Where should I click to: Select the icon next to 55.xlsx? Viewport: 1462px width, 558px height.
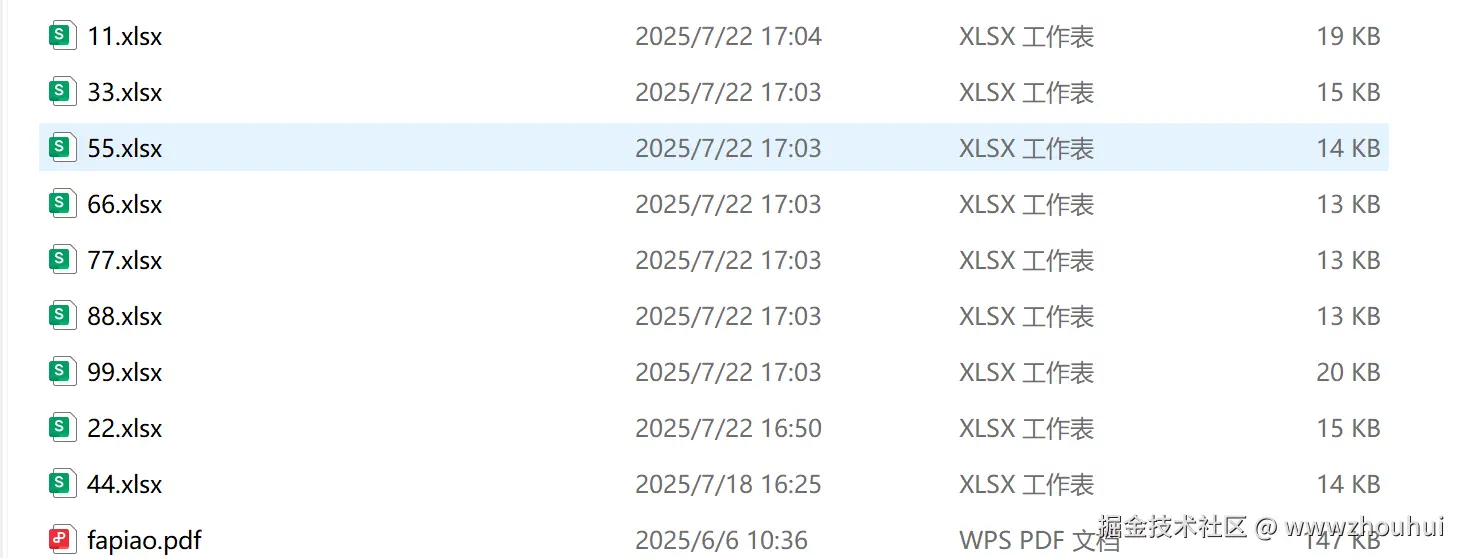click(x=62, y=148)
